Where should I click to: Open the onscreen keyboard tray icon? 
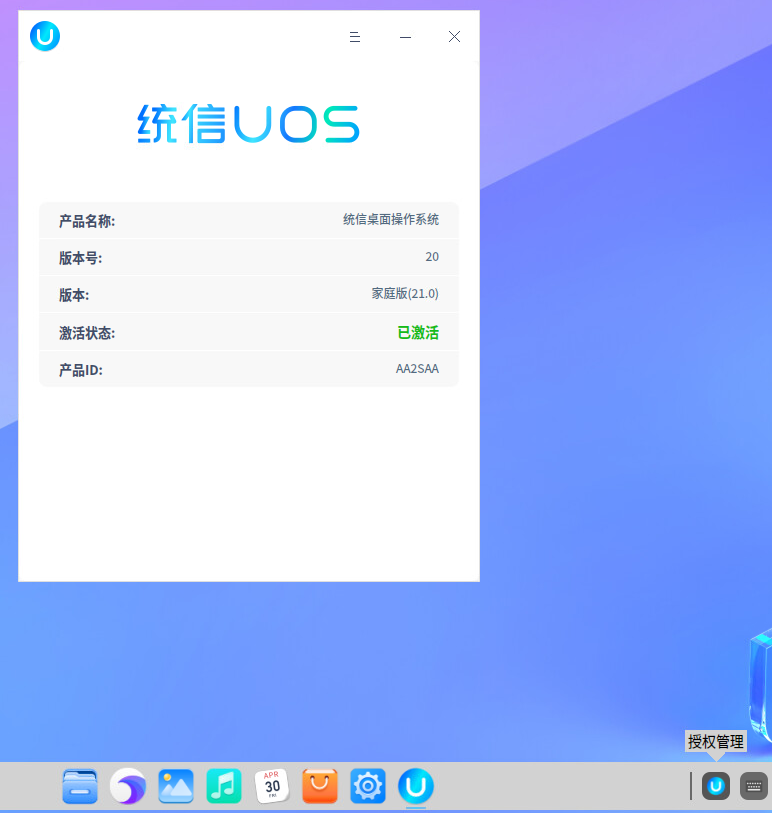point(753,786)
